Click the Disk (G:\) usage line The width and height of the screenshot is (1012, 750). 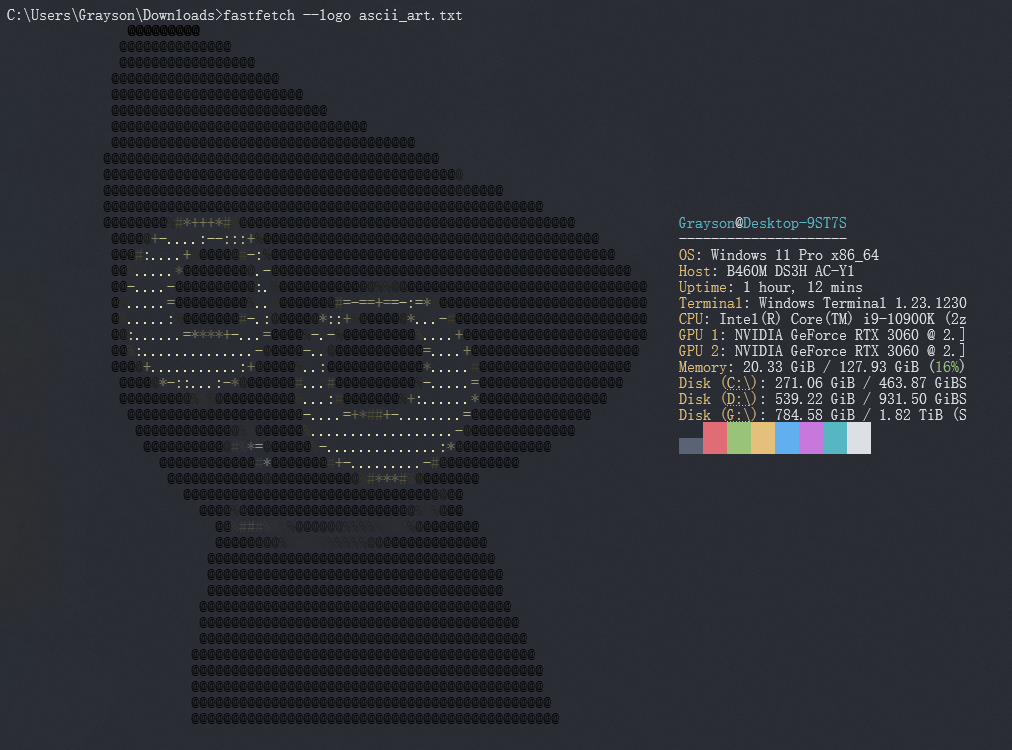(x=822, y=415)
